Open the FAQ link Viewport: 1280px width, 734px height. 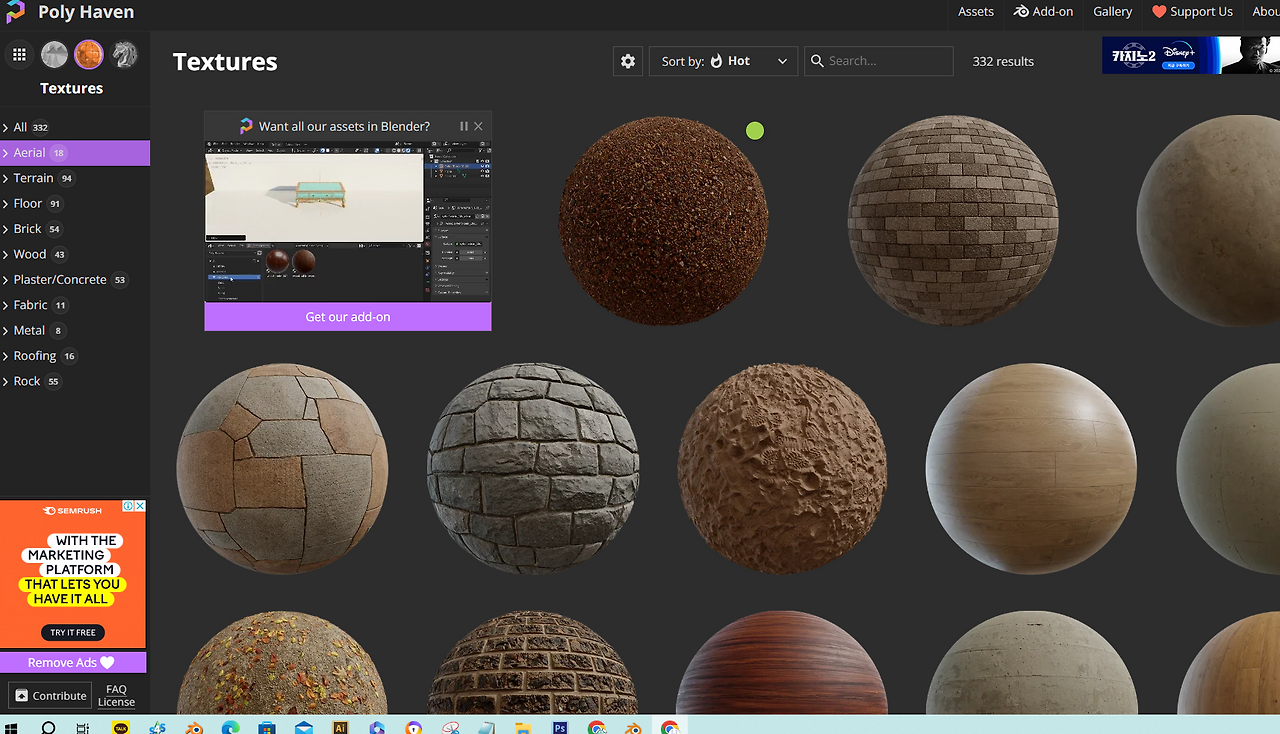tap(116, 689)
